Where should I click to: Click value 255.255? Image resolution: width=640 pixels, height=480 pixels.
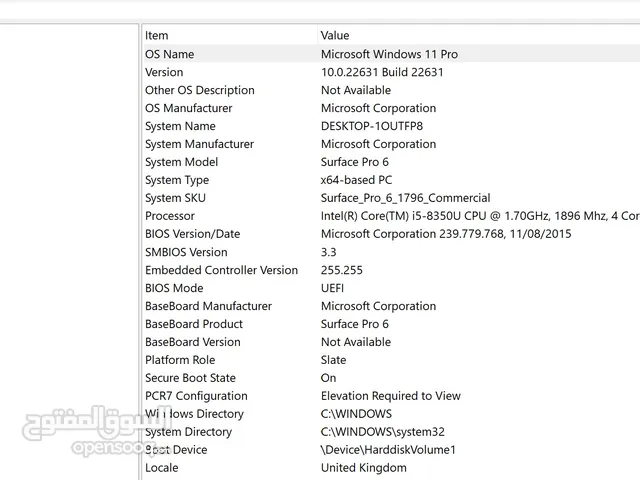342,270
